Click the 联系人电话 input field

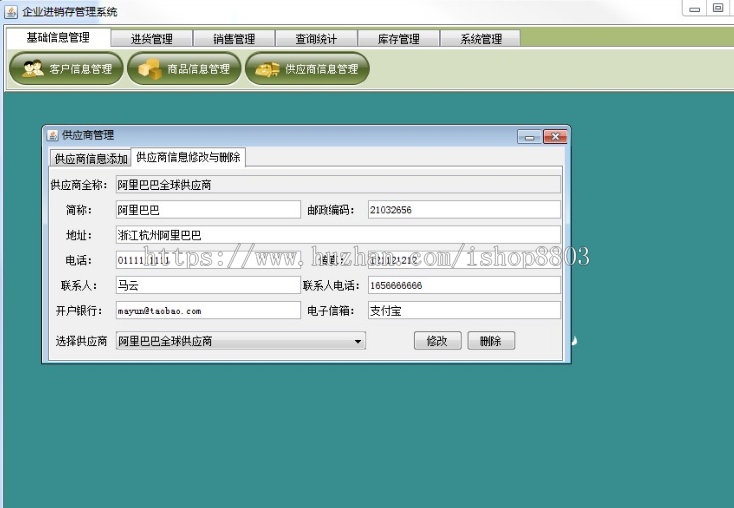tap(464, 285)
